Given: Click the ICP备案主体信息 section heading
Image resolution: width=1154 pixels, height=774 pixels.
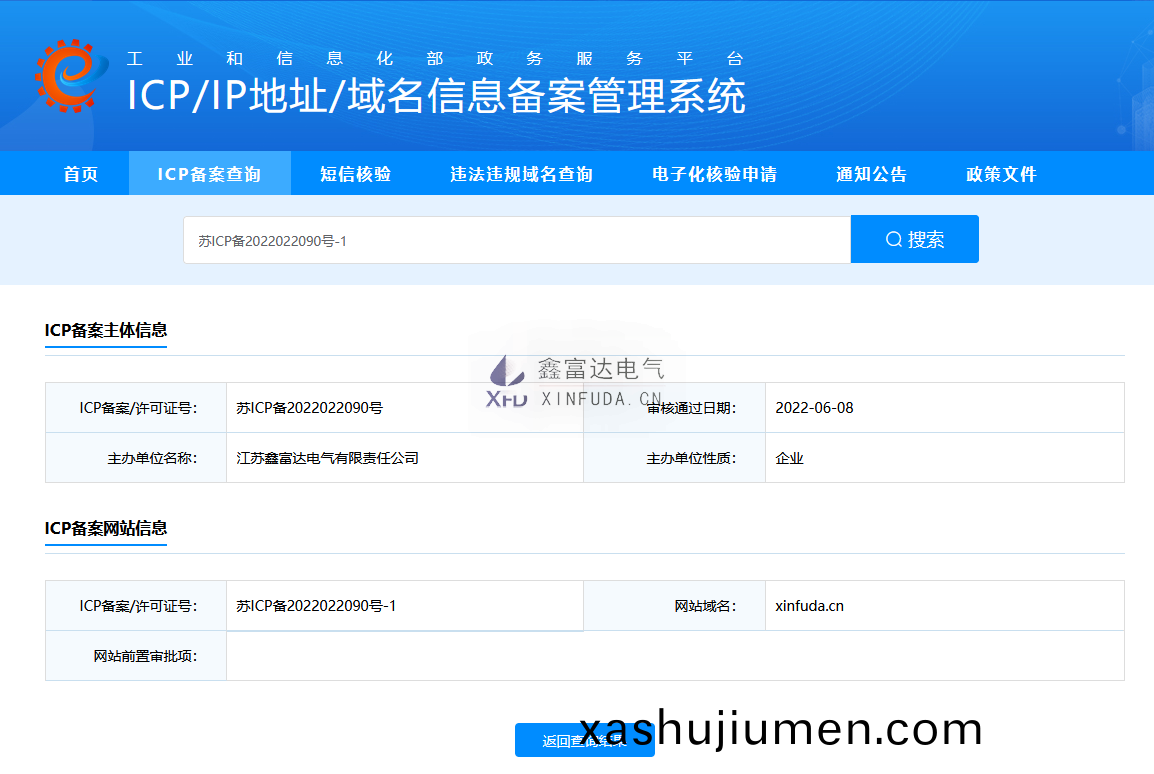Looking at the screenshot, I should pos(106,331).
